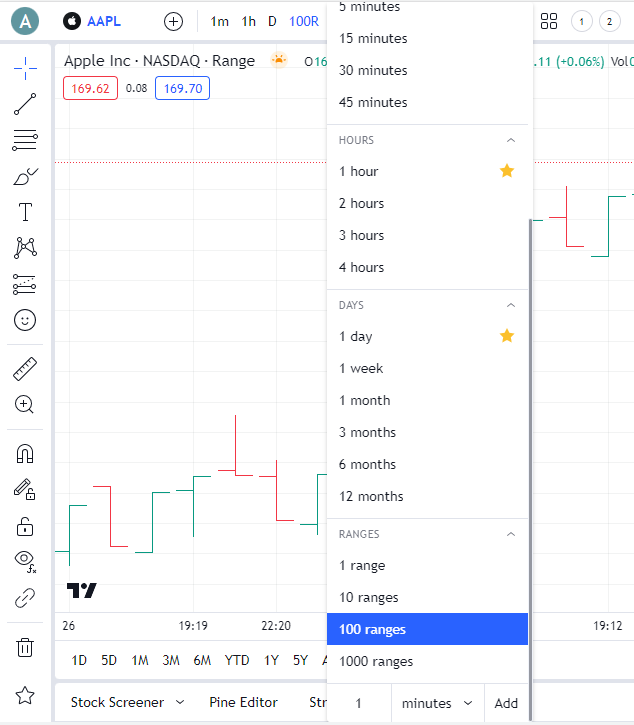Set chart range to 1D
Viewport: 634px width, 725px height.
pyautogui.click(x=79, y=660)
